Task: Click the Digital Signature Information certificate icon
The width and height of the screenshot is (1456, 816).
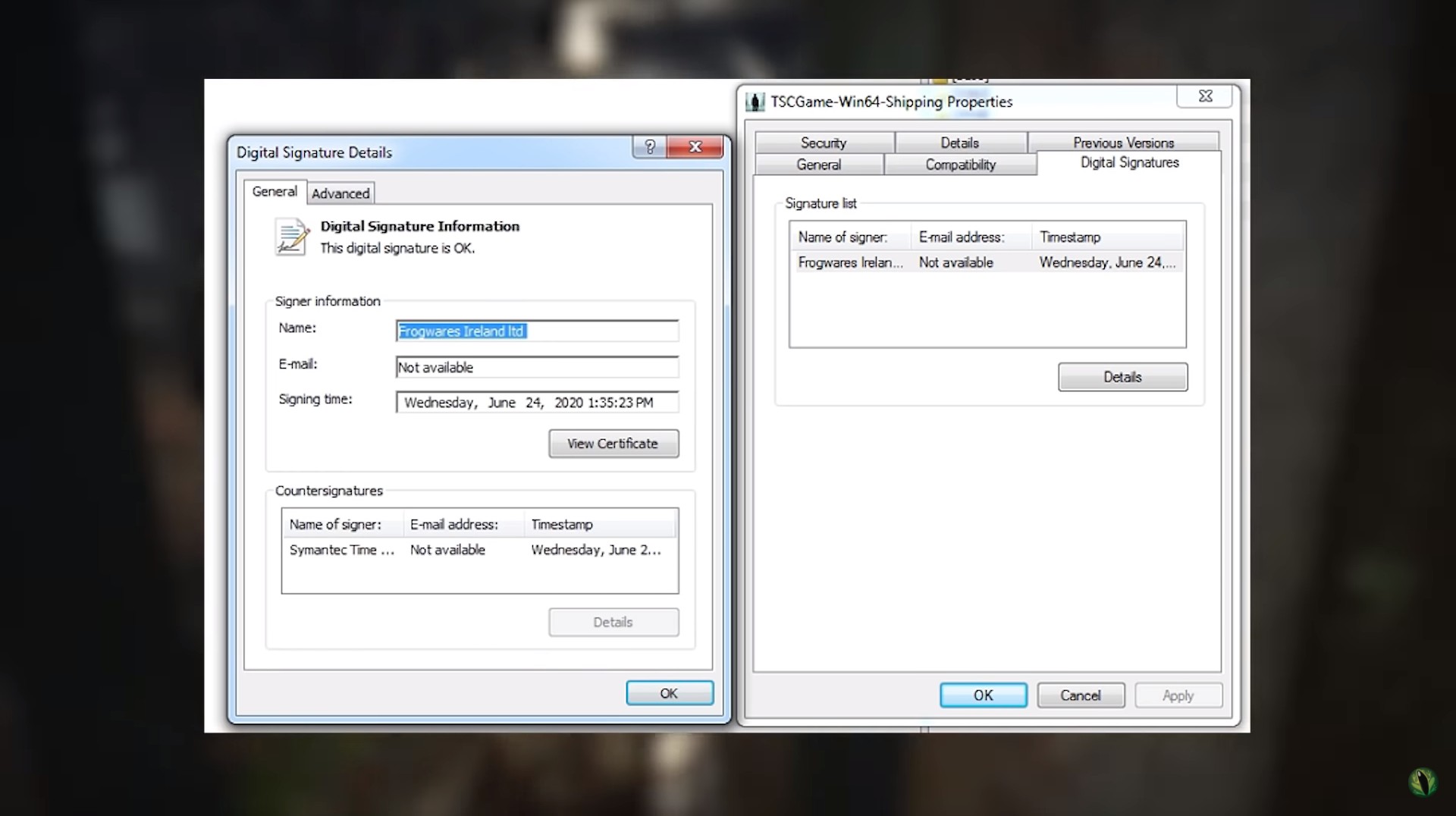Action: point(292,237)
